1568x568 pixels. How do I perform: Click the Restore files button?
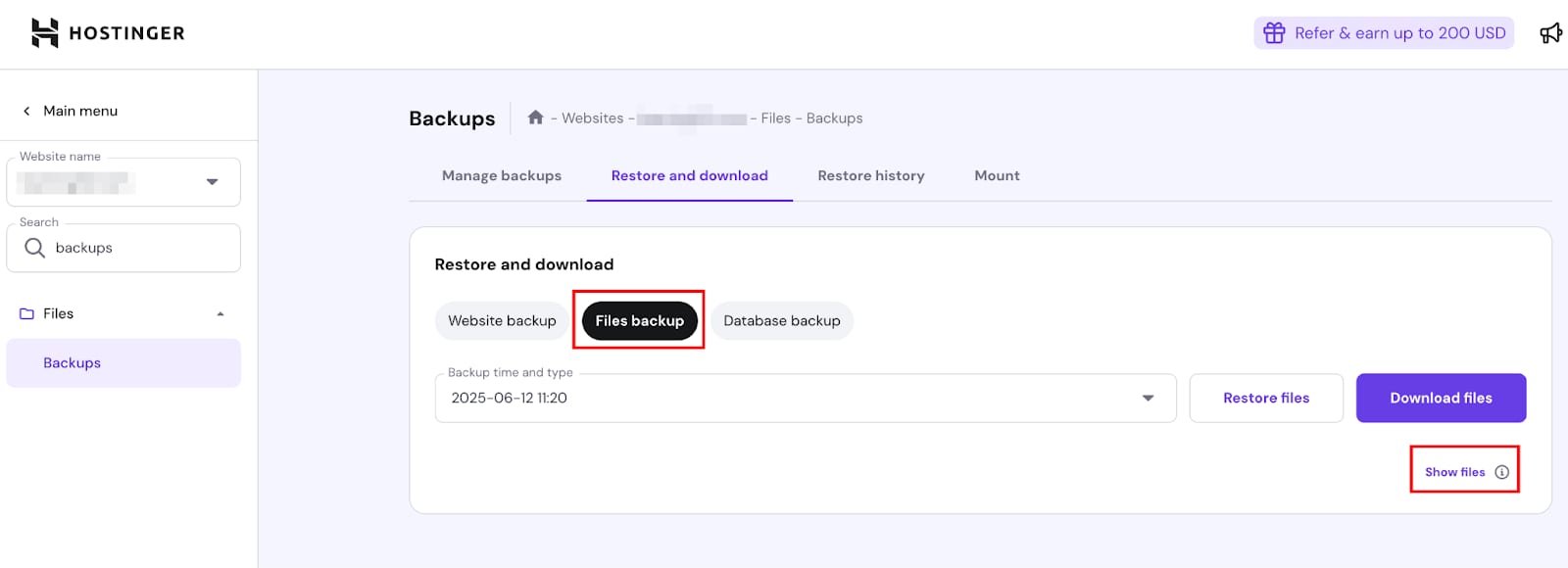point(1265,399)
